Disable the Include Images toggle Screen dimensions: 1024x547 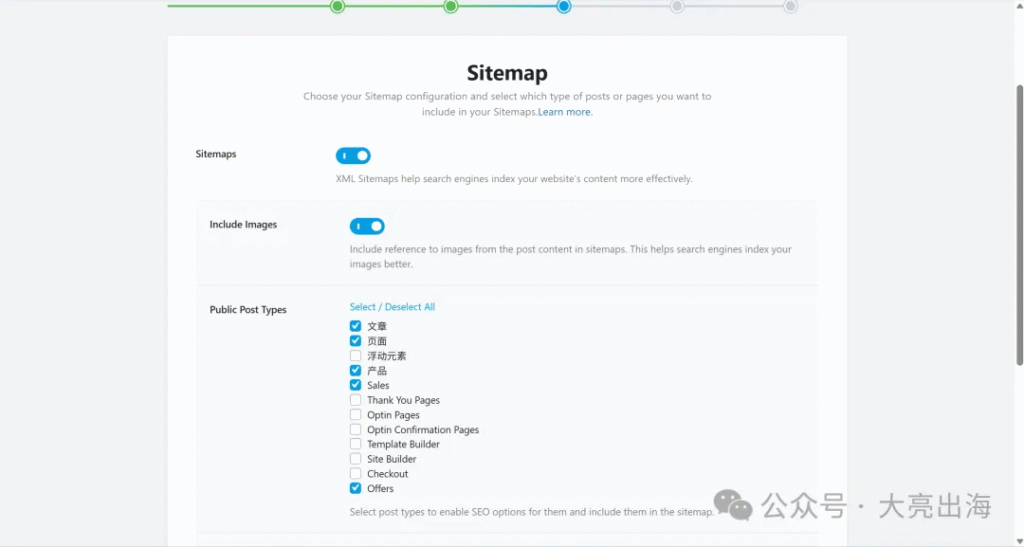point(367,226)
